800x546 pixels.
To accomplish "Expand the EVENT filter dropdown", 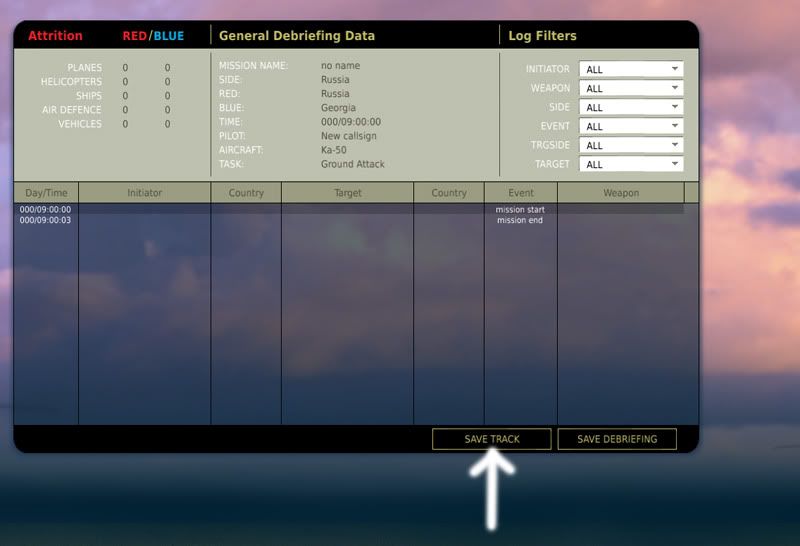I will (x=631, y=126).
